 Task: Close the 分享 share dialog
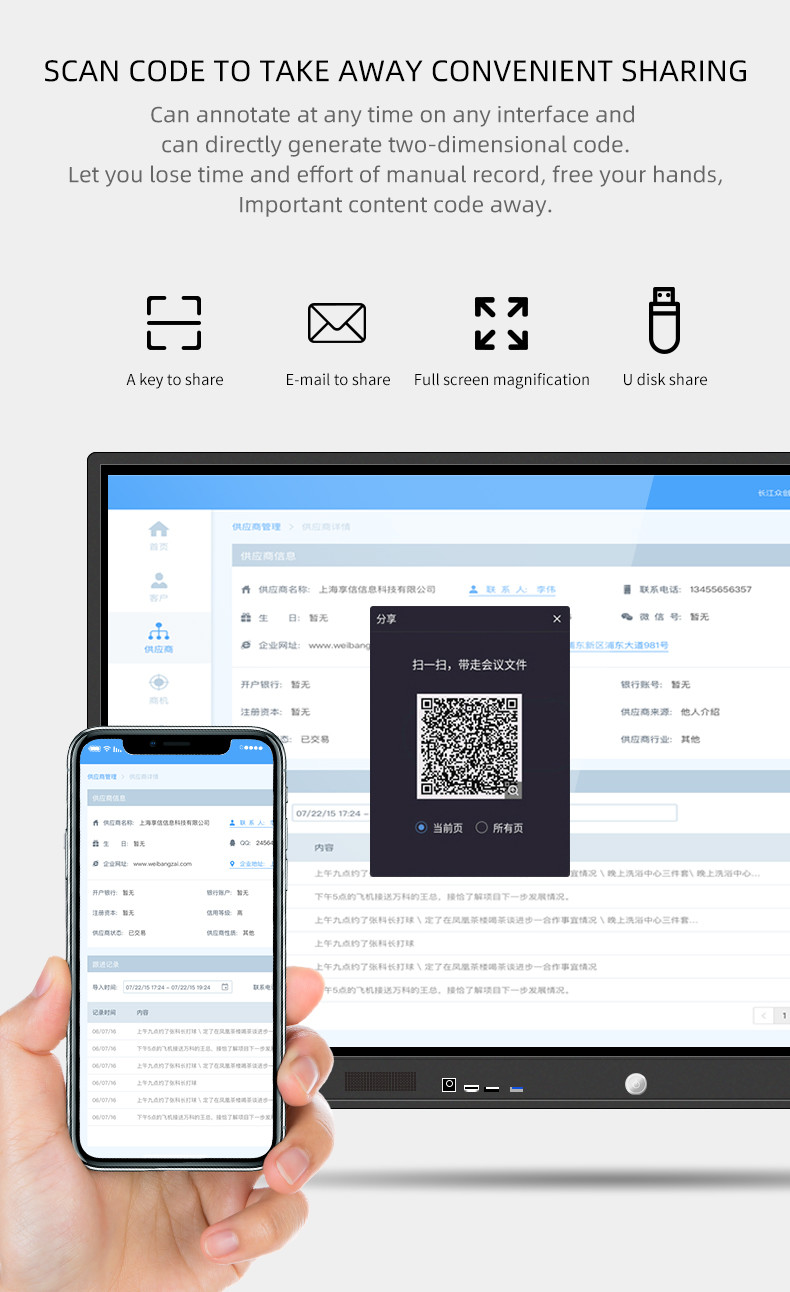(x=557, y=619)
